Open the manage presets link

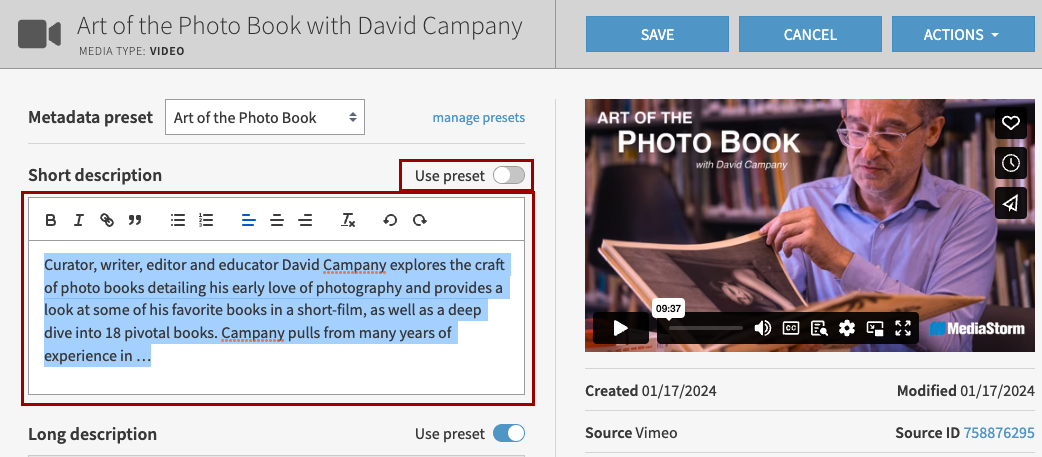coord(478,118)
